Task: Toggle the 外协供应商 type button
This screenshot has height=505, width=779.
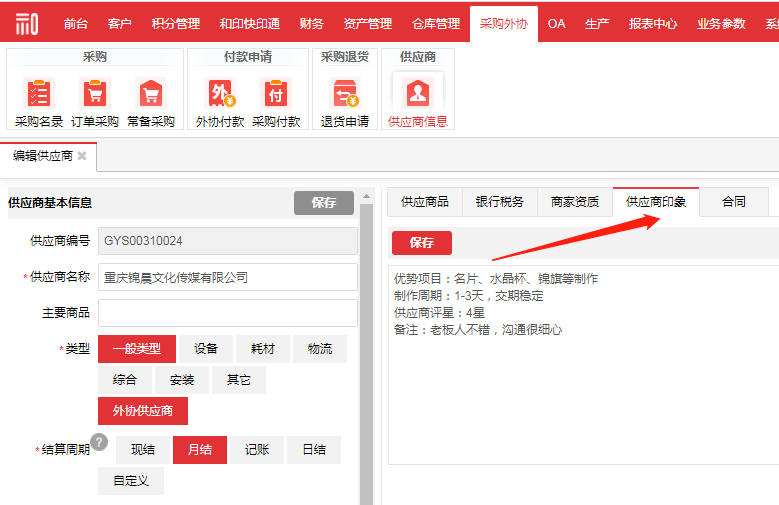Action: 143,411
